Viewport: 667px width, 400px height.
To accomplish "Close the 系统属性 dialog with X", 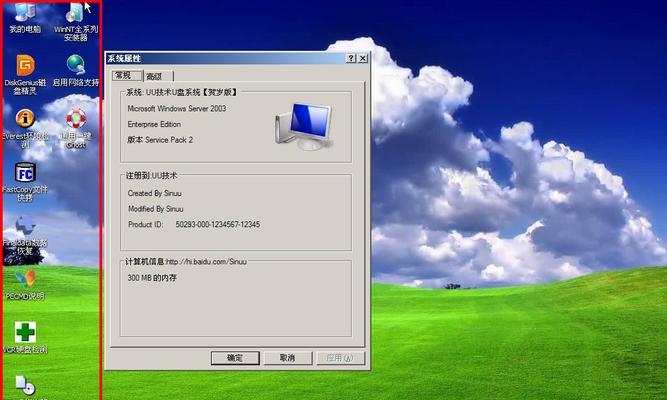I will 363,58.
